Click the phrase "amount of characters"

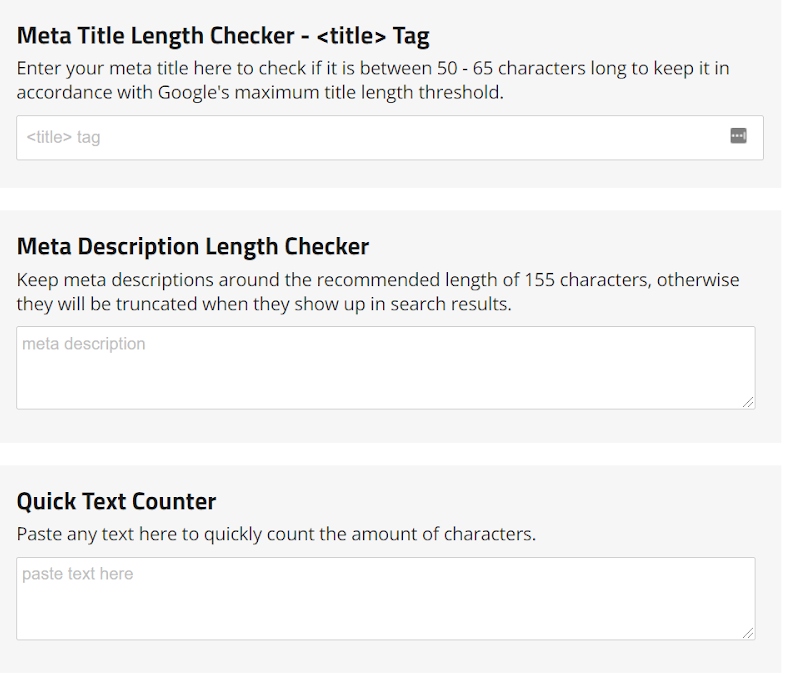tap(443, 534)
